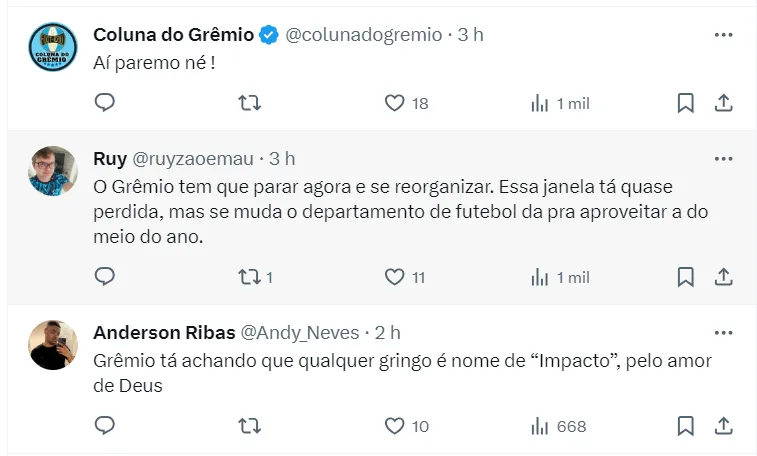Open the @colunadogremio profile handle
Viewport: 757px width, 456px height.
pos(364,34)
